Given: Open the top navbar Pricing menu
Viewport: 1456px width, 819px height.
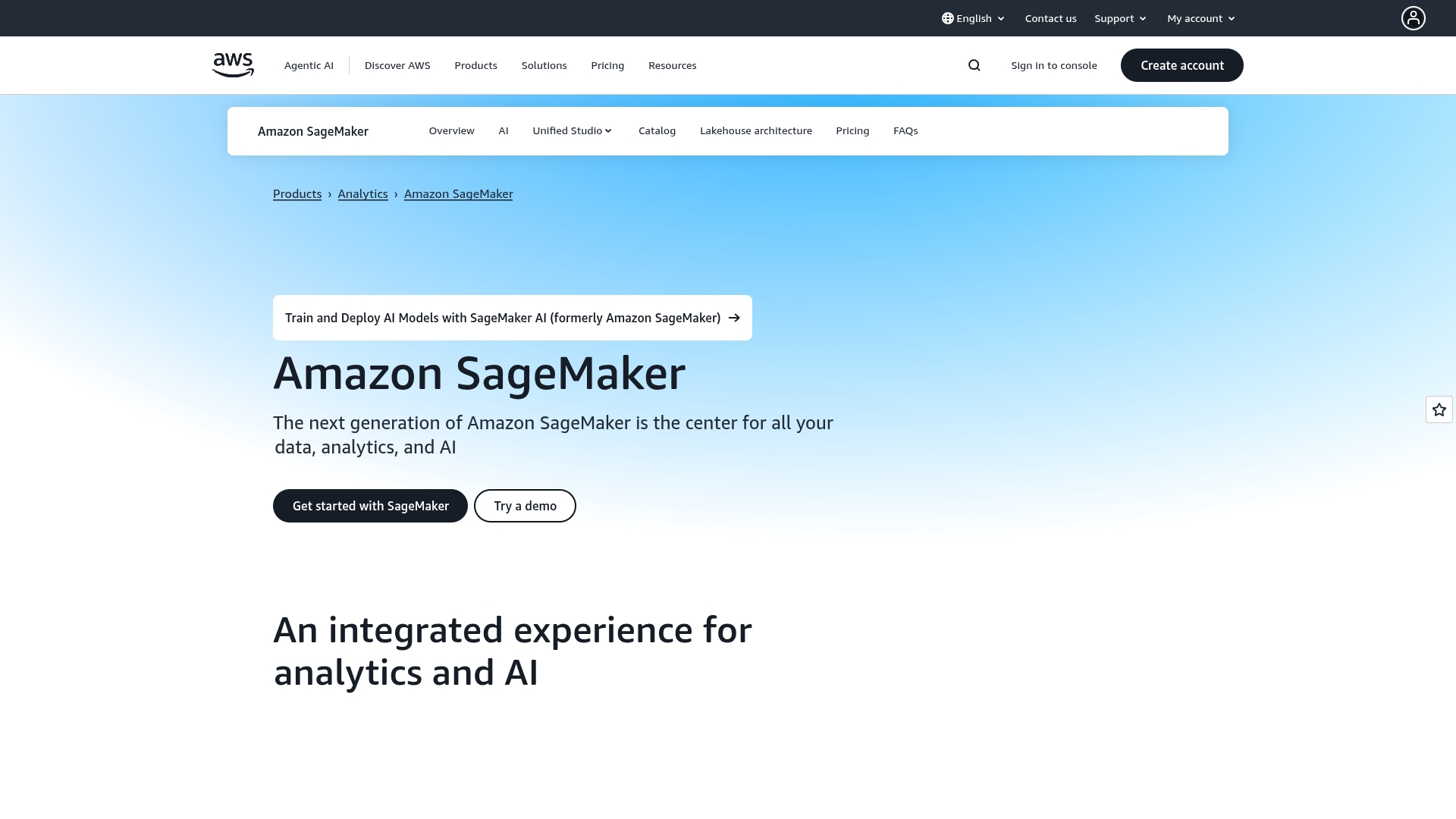Looking at the screenshot, I should pos(607,65).
